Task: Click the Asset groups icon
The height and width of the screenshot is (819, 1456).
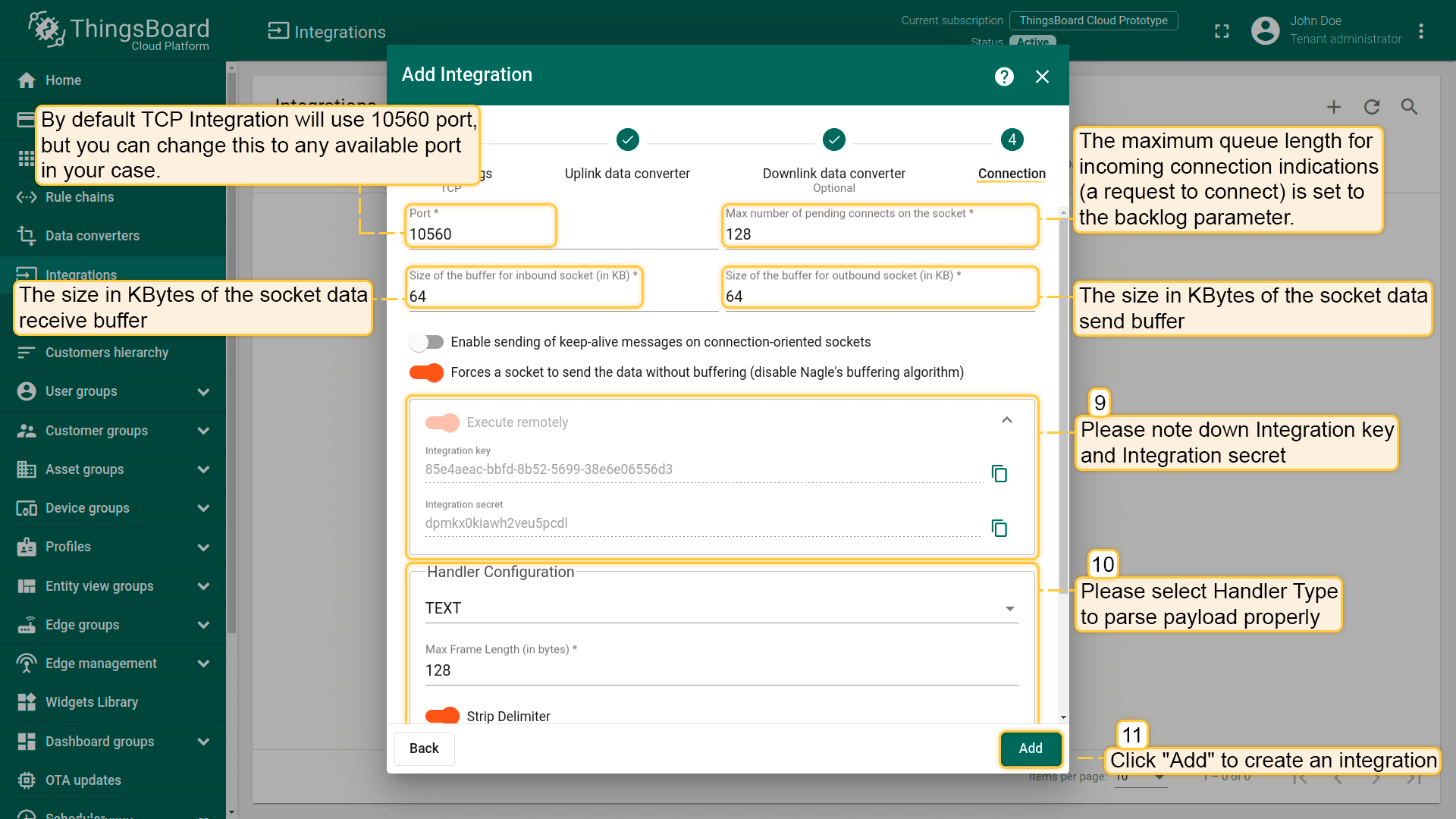Action: coord(27,469)
